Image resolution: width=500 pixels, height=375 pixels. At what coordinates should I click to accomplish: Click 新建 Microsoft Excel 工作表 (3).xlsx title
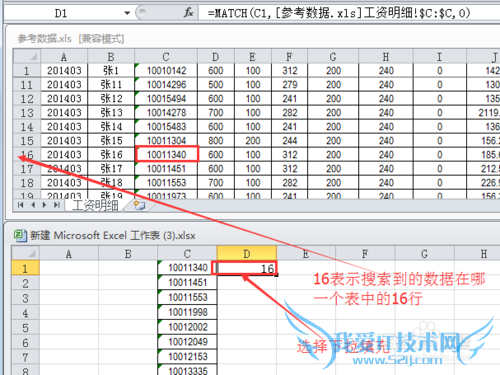coord(113,235)
